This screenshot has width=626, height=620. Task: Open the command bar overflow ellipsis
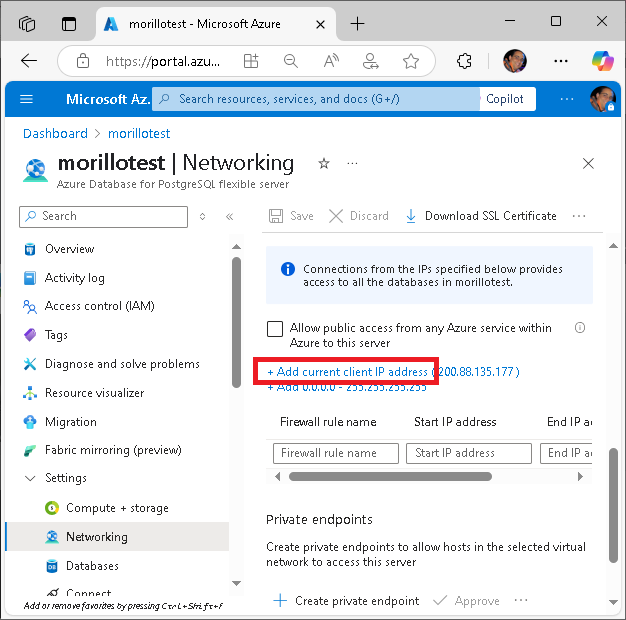(579, 216)
